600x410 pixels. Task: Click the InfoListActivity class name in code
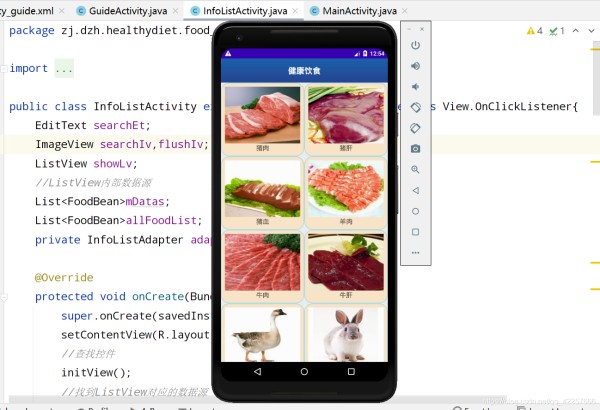pos(145,106)
